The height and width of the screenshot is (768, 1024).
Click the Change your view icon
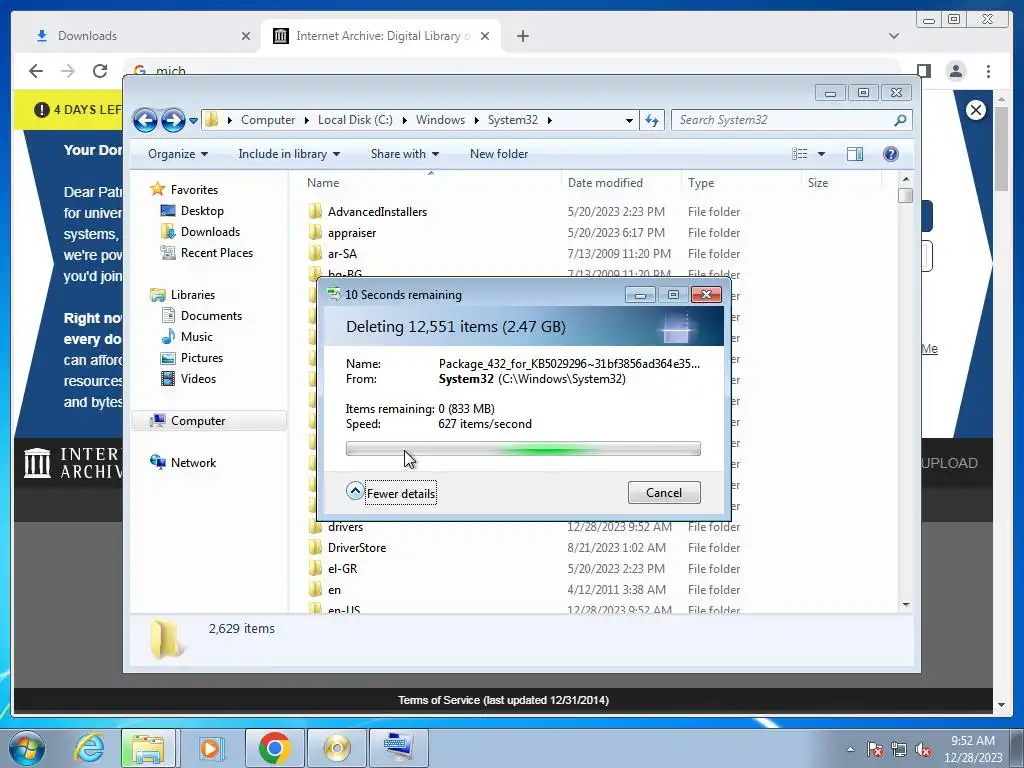[x=799, y=154]
